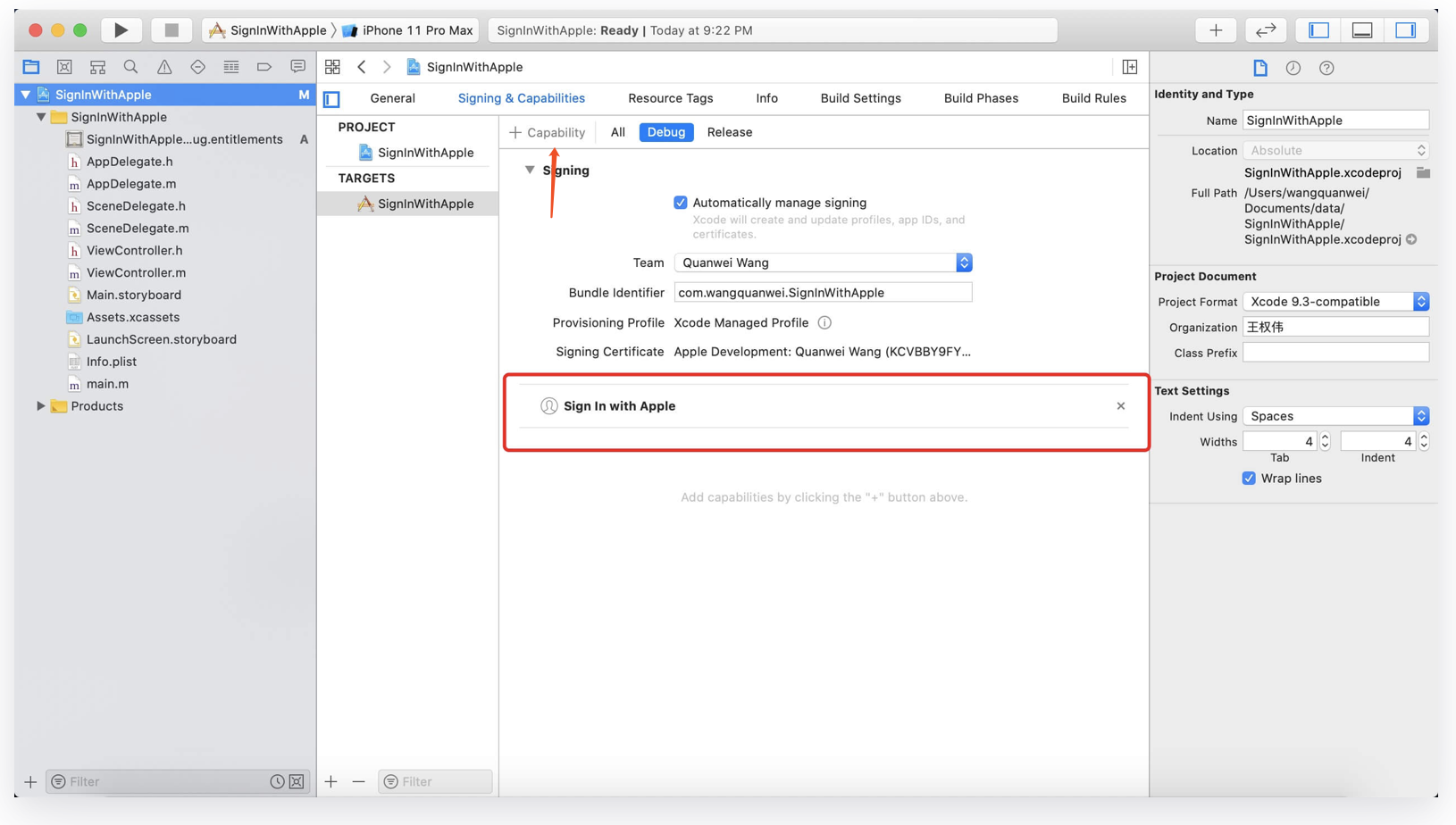Viewport: 1456px width, 825px height.
Task: Open the Indent Using dropdown
Action: pos(1335,416)
